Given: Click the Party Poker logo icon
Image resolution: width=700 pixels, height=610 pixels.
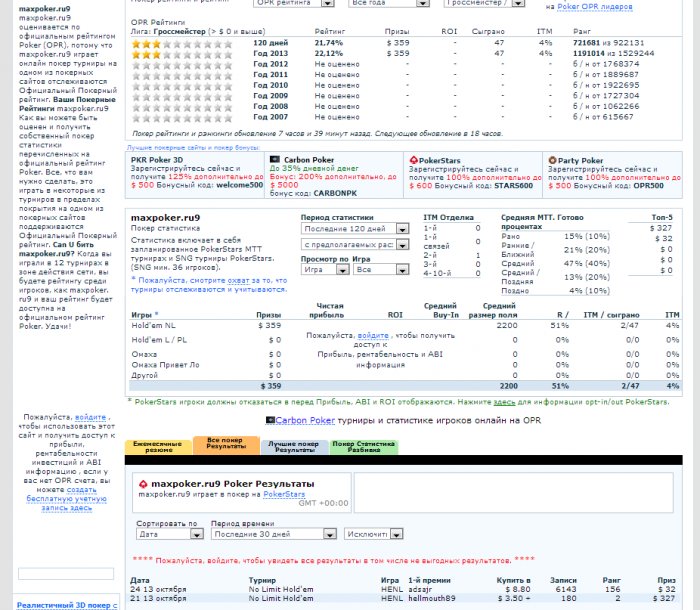Looking at the screenshot, I should click(x=552, y=160).
